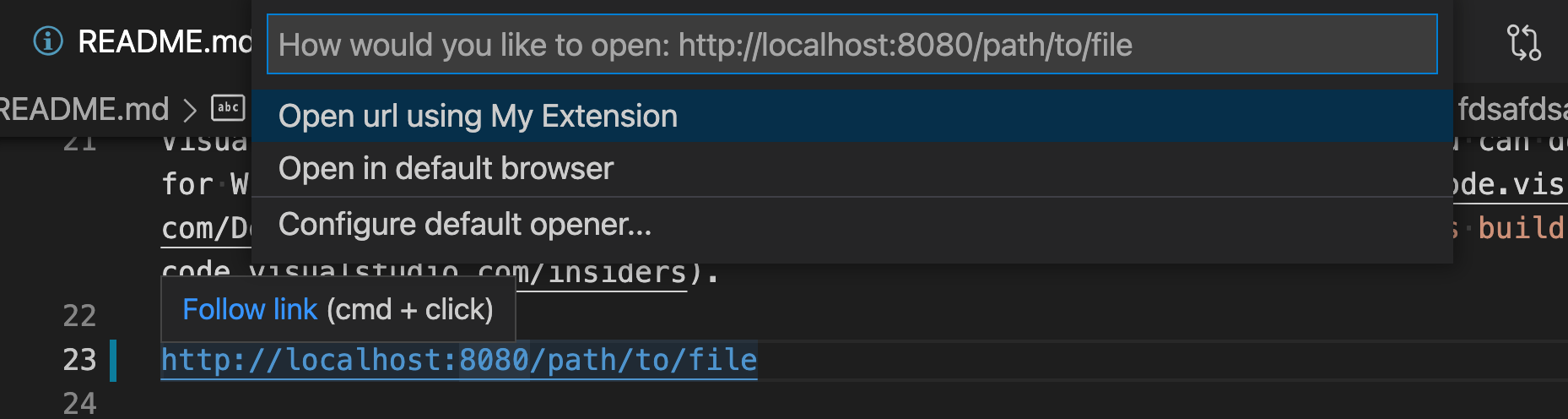The image size is (1568, 419).
Task: Click the info icon on README.md tab
Action: 48,41
